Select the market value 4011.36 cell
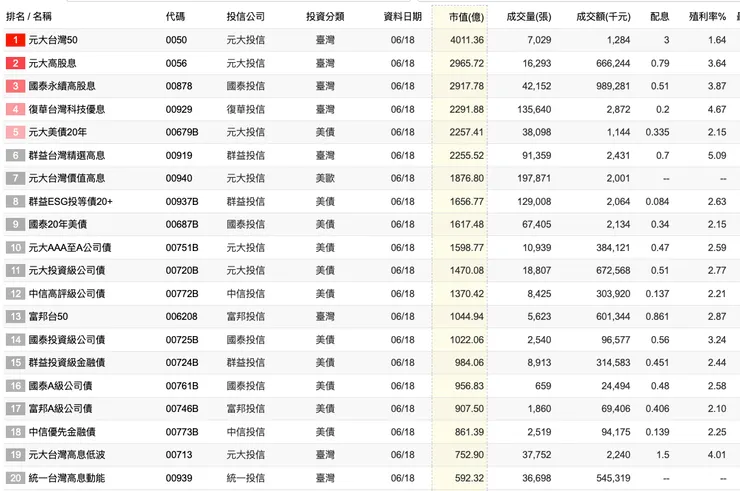This screenshot has width=740, height=491. pos(467,40)
